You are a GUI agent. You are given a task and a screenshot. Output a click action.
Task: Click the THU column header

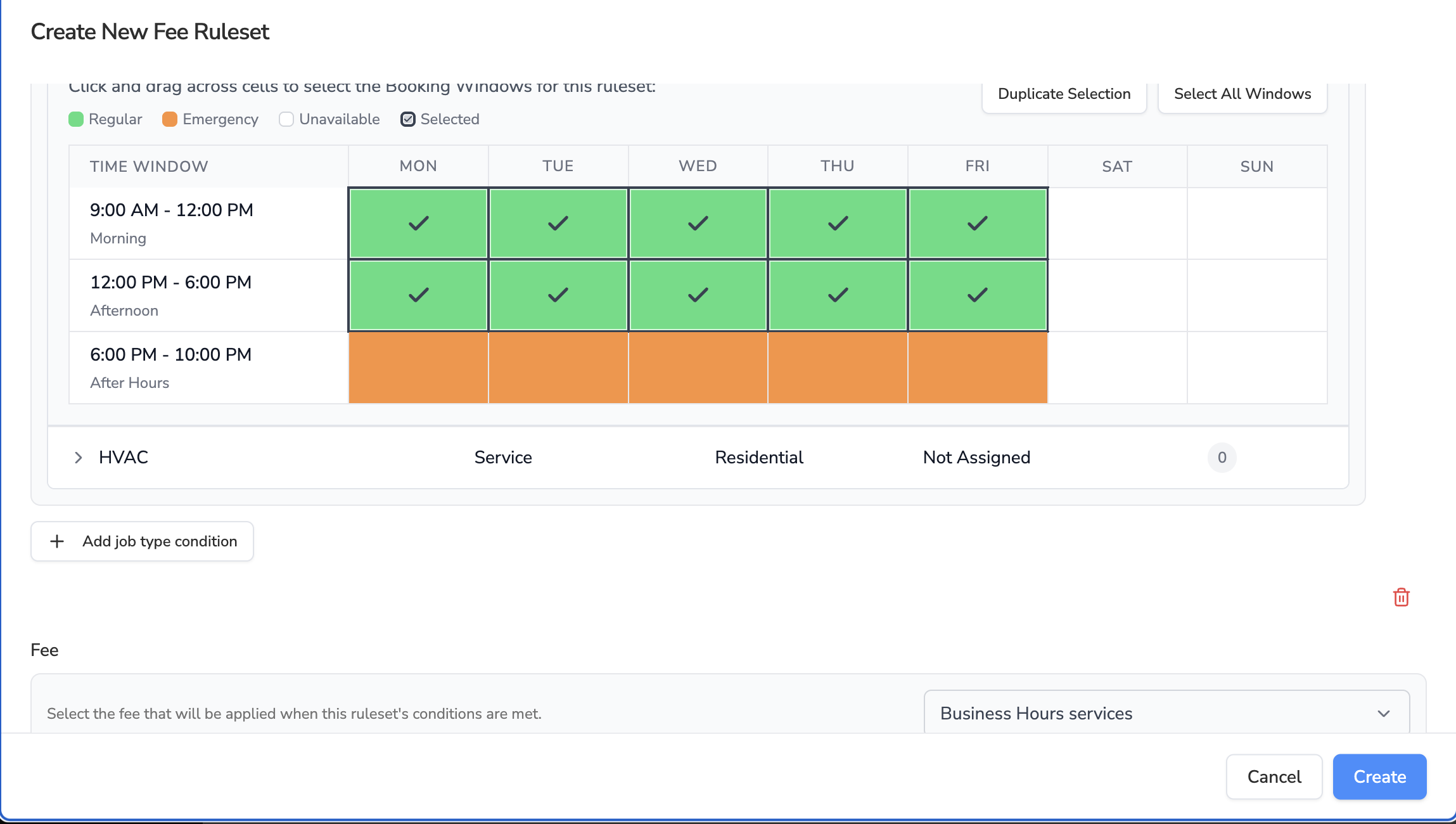pos(837,166)
